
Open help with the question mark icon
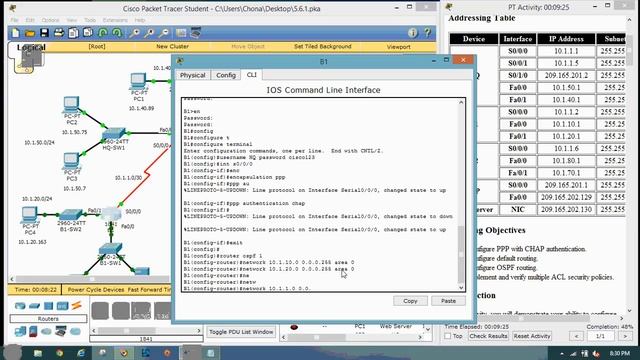coord(427,33)
